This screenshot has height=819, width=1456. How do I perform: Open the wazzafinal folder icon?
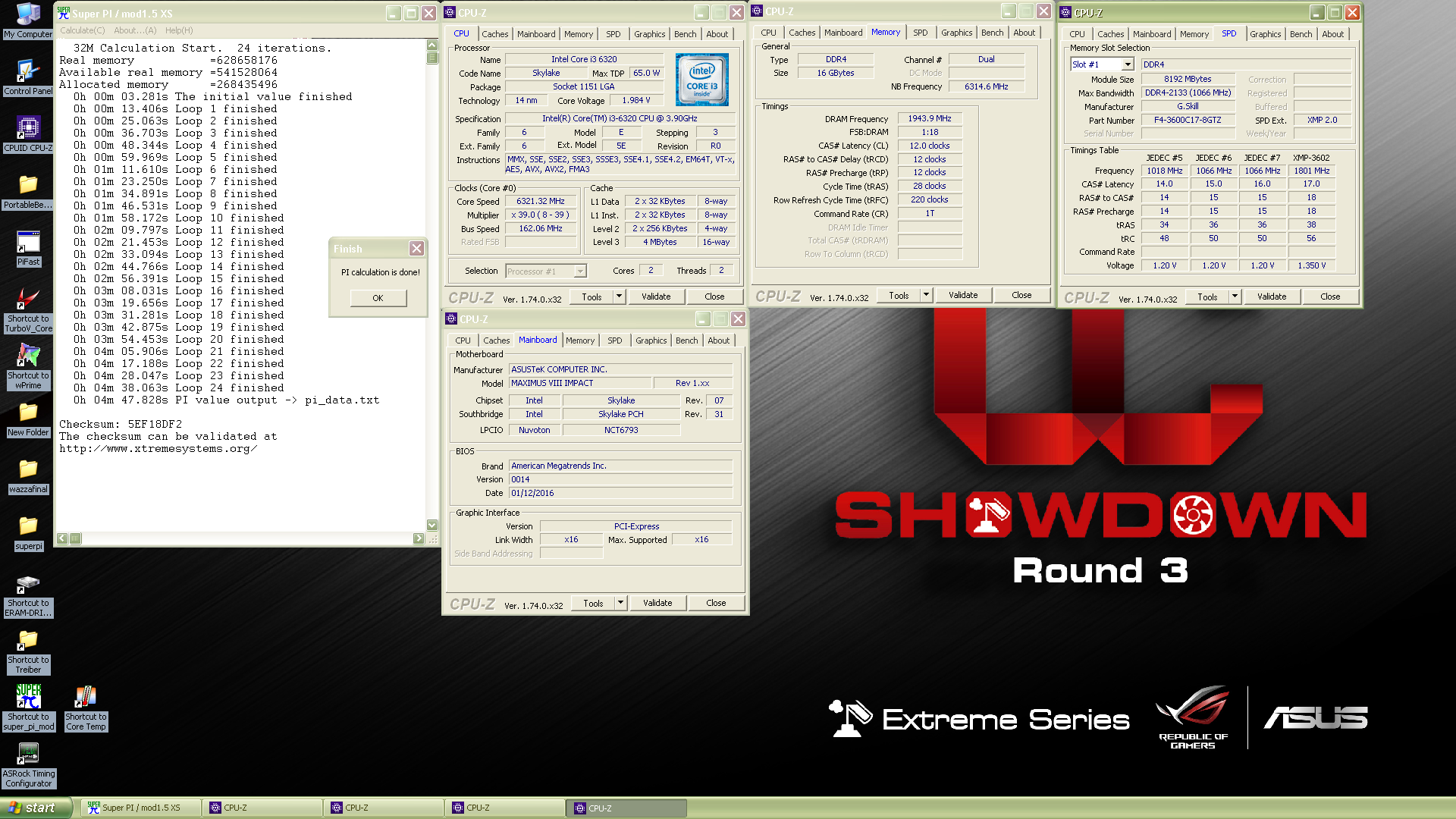point(28,475)
